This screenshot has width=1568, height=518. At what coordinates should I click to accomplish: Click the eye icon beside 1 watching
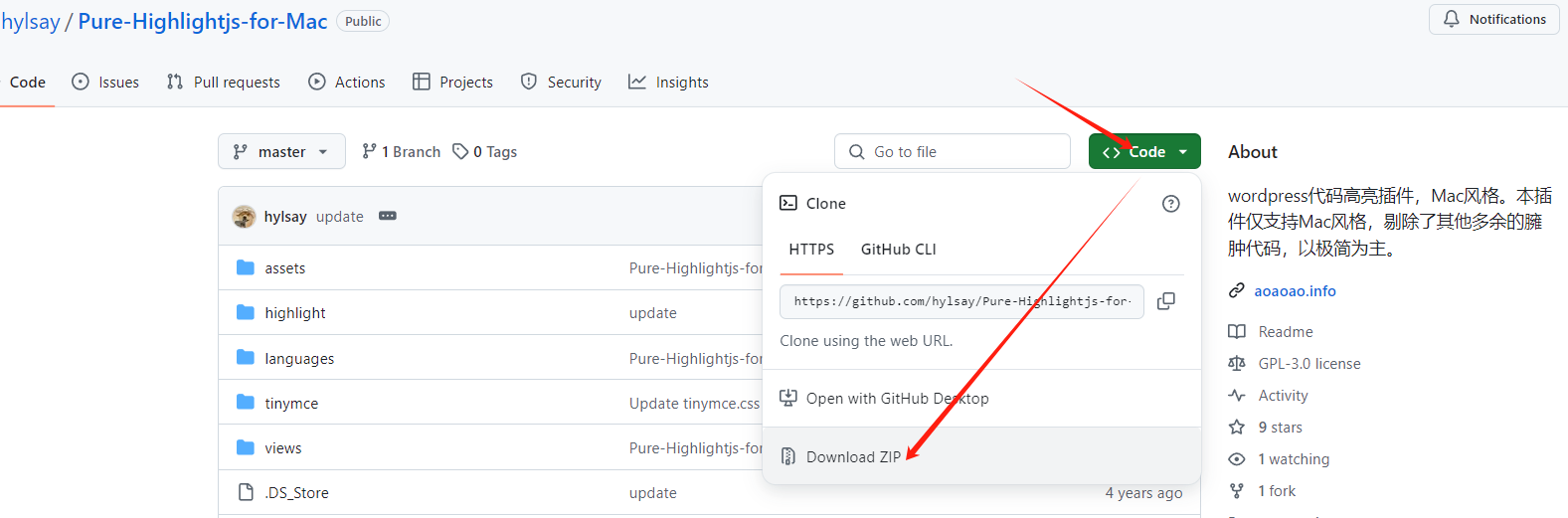click(1237, 459)
